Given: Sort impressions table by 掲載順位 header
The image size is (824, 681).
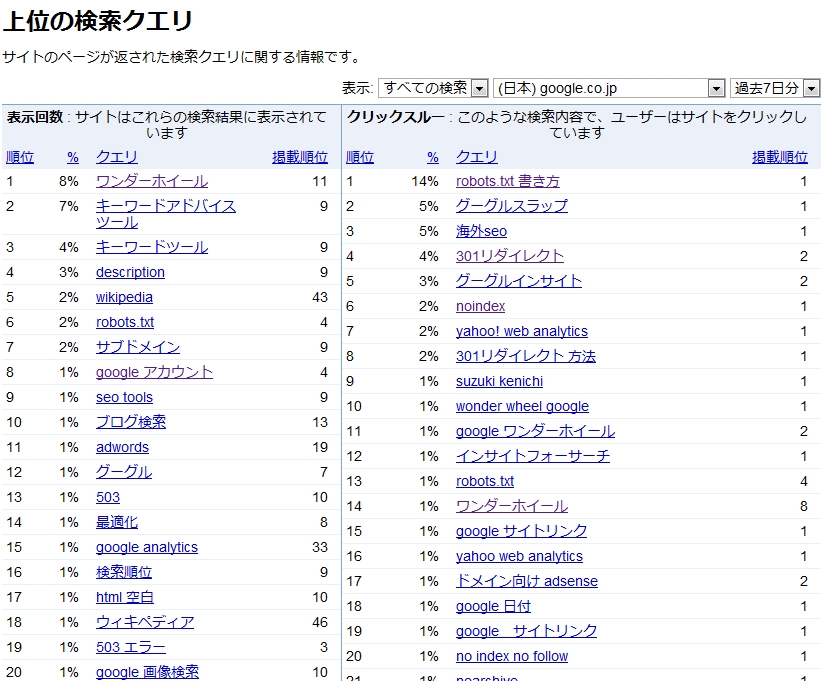Looking at the screenshot, I should tap(300, 157).
